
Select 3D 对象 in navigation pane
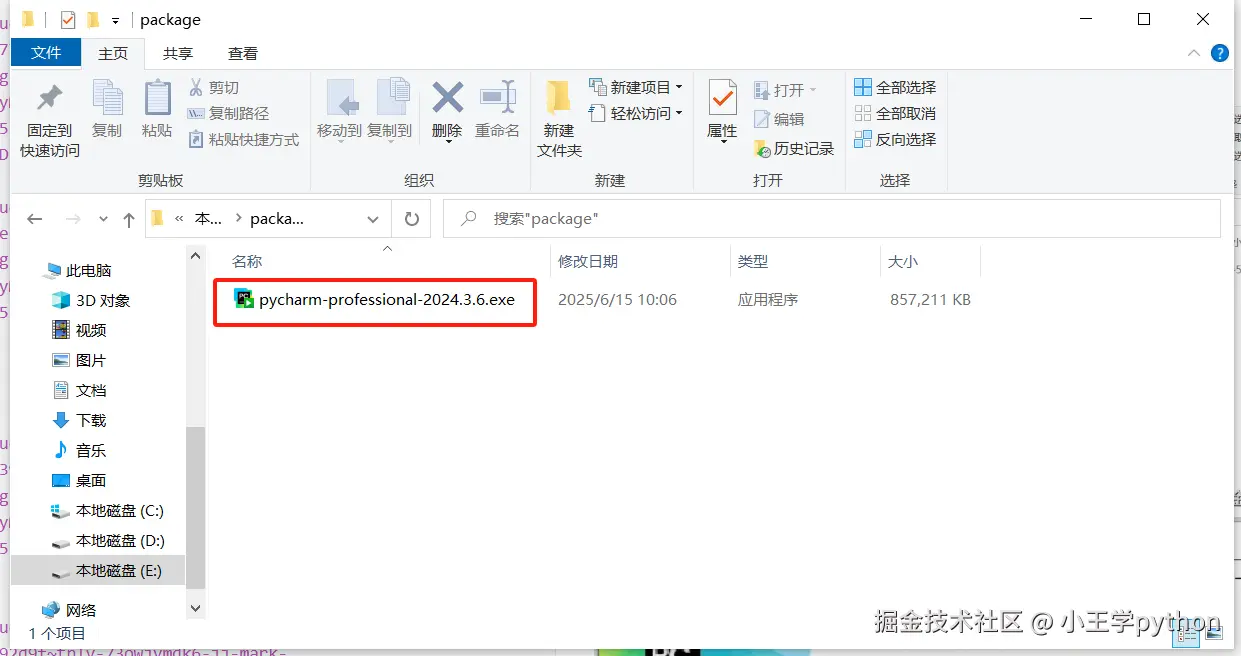(x=103, y=300)
